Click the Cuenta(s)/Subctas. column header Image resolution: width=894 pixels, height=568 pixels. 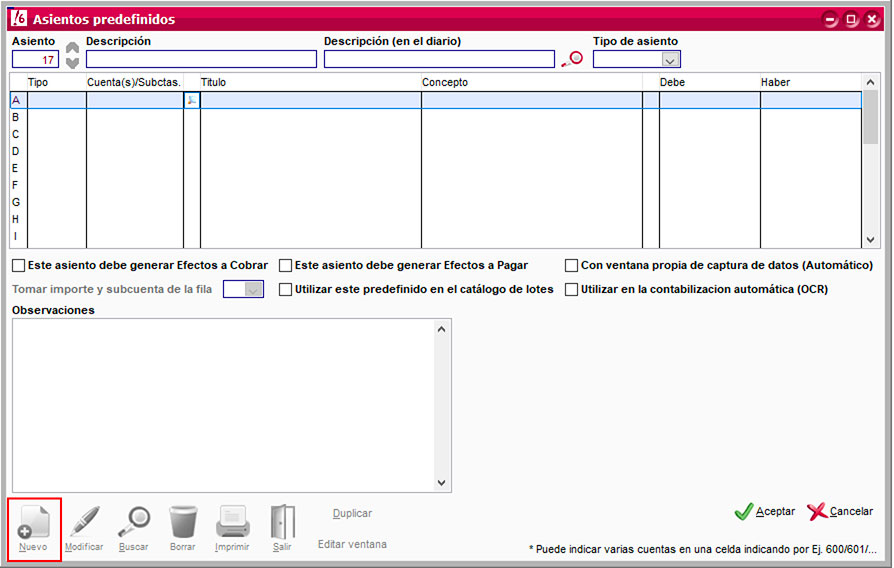click(135, 82)
